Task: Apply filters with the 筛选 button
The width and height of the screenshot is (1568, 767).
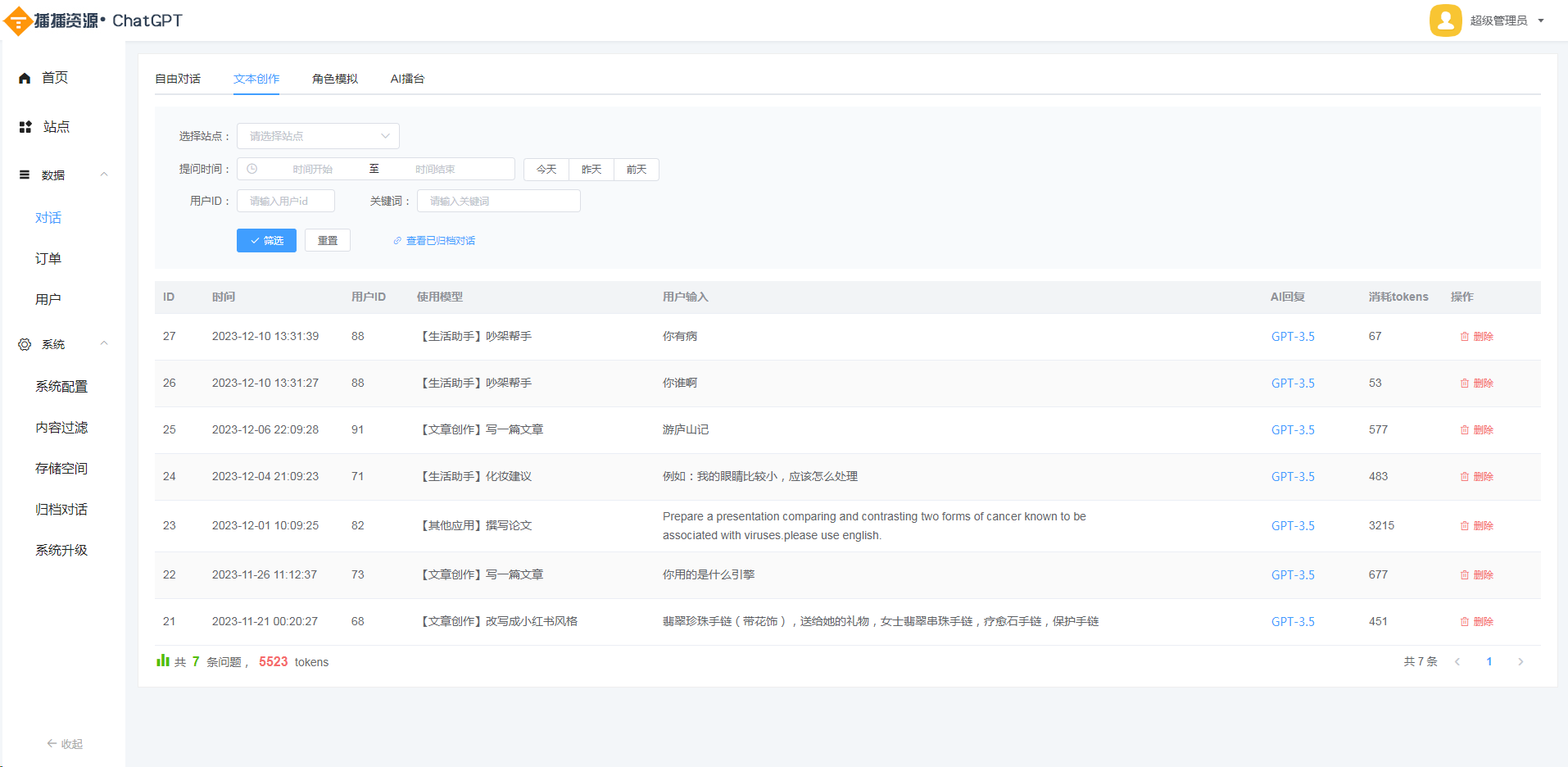Action: coord(266,240)
